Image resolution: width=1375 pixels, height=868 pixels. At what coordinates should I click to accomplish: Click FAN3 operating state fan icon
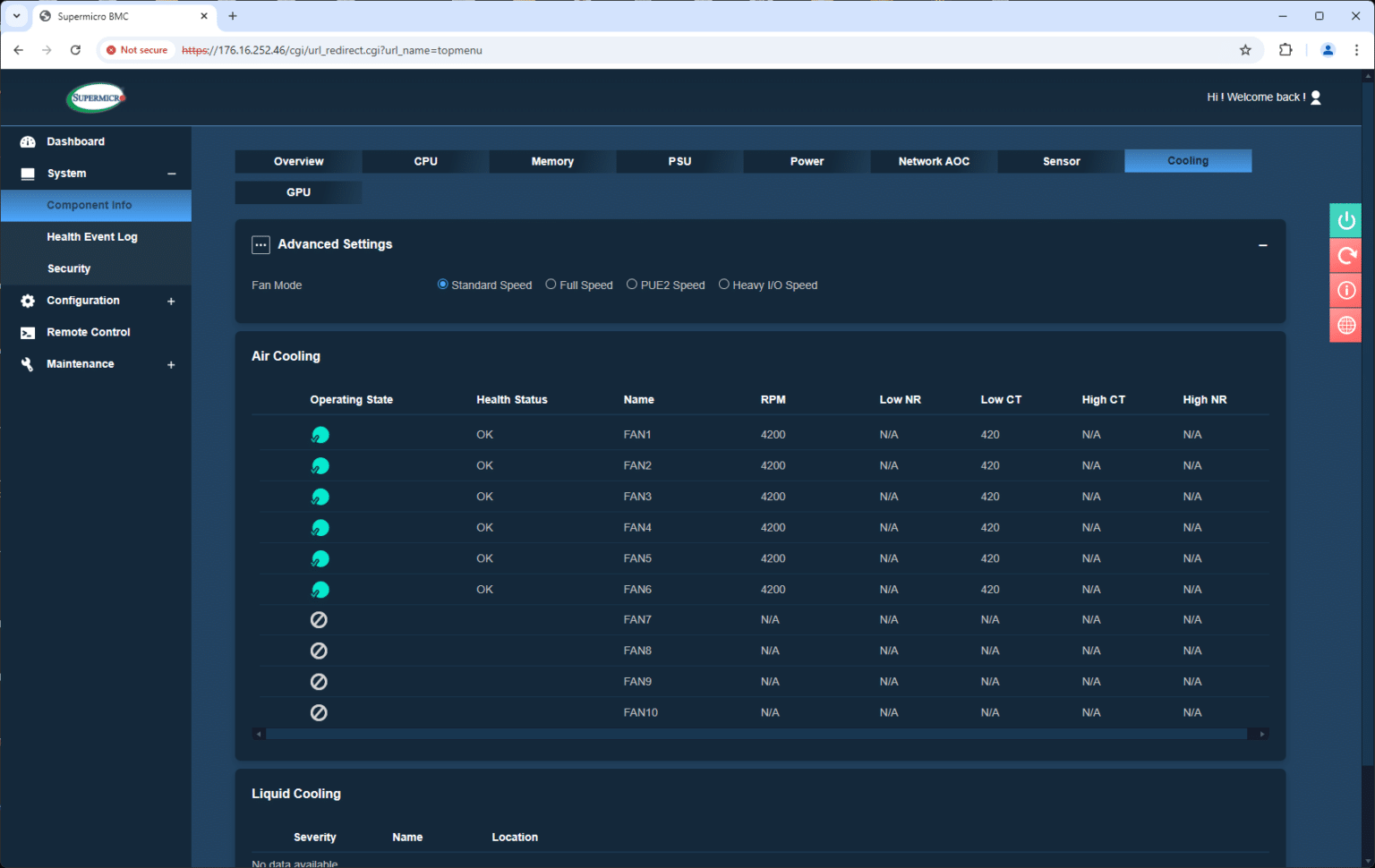(320, 497)
